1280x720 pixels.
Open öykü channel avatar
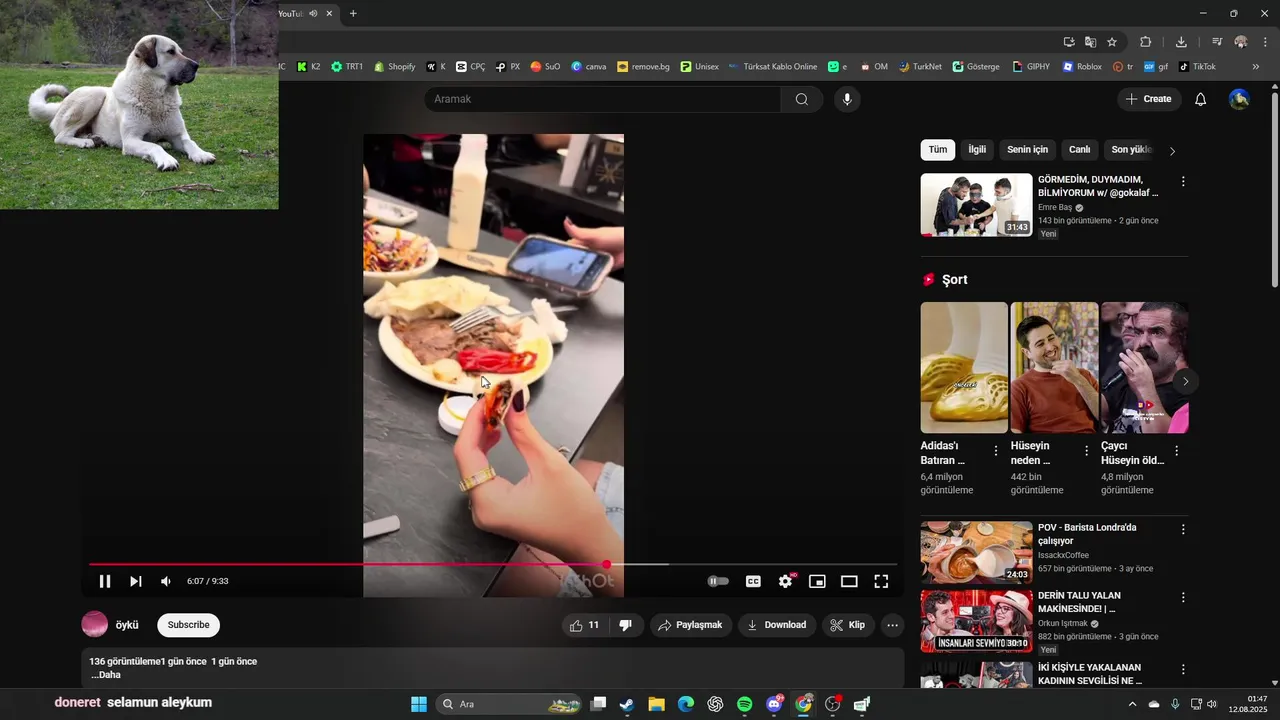coord(94,624)
